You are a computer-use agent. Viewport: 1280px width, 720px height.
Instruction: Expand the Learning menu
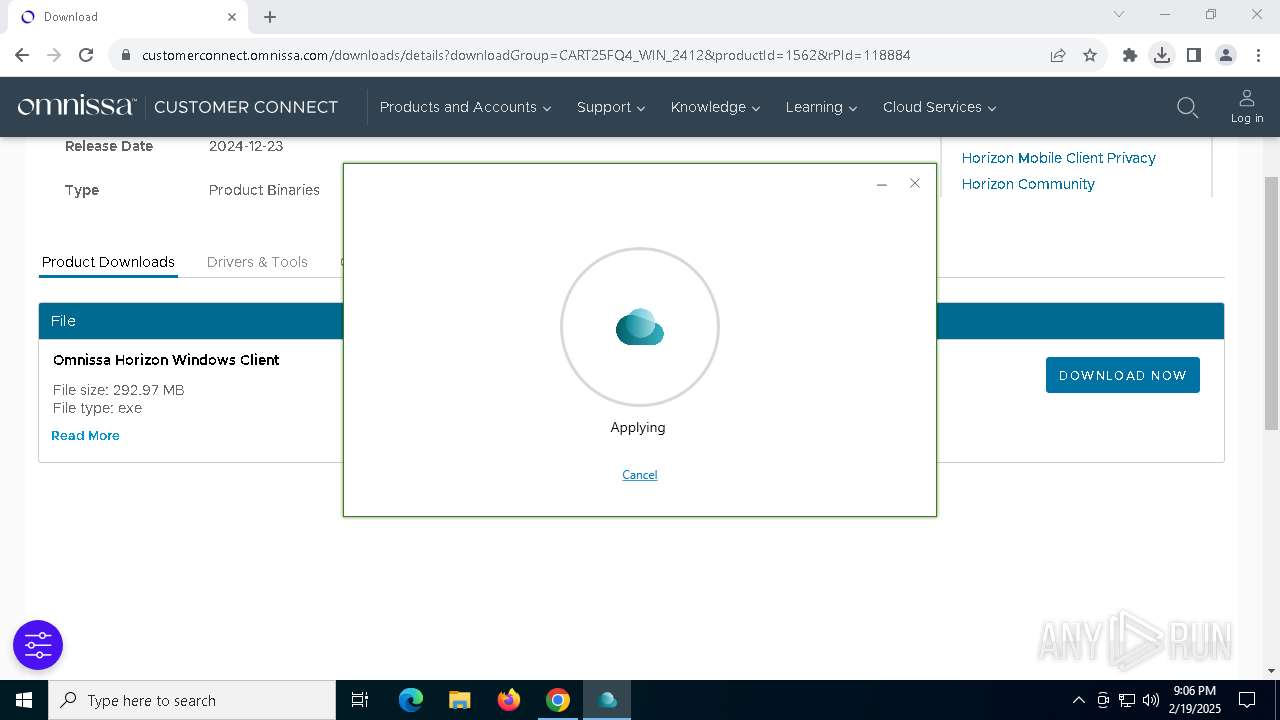click(x=821, y=107)
